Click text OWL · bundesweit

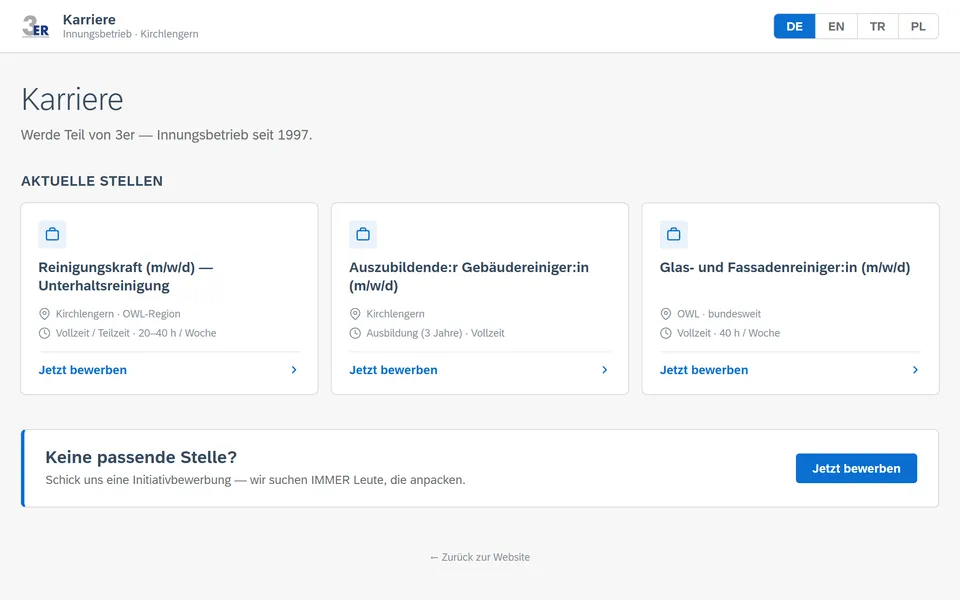point(719,314)
